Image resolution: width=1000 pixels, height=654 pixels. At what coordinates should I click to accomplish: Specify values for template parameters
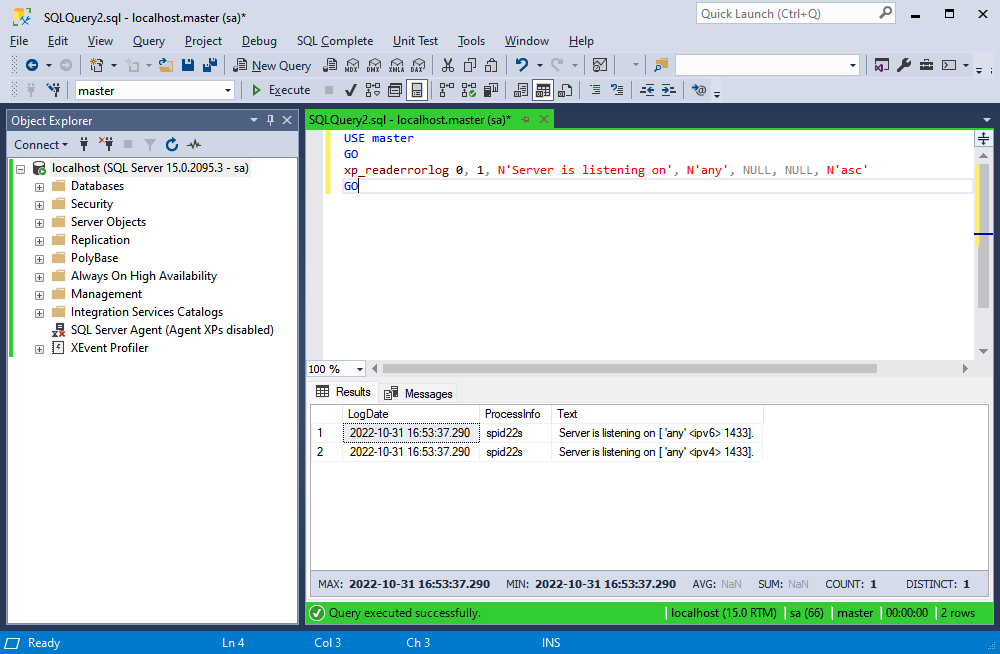click(x=699, y=90)
